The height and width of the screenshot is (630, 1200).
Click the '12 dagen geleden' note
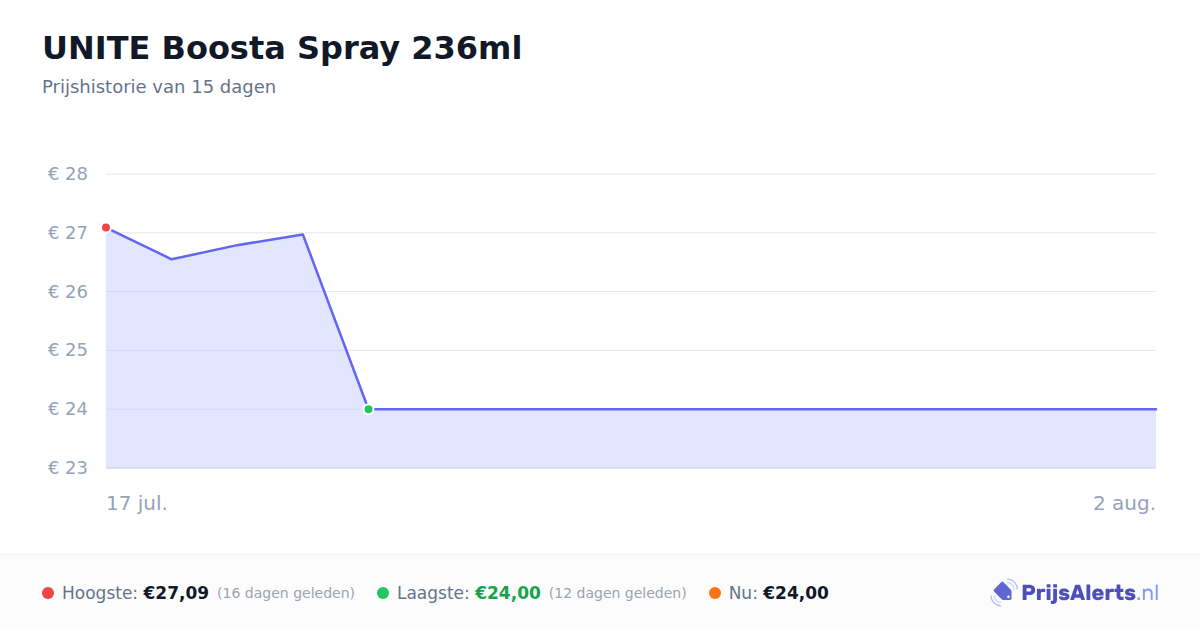point(618,593)
